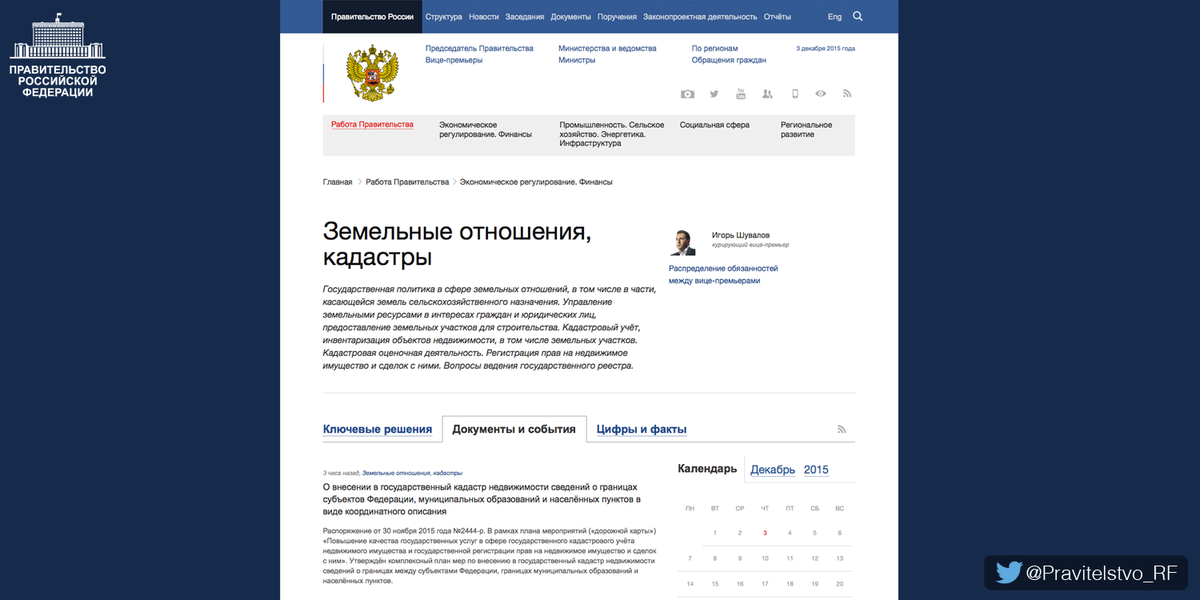The width and height of the screenshot is (1200, 600).
Task: Select Заседания in the top bar
Action: pos(525,17)
